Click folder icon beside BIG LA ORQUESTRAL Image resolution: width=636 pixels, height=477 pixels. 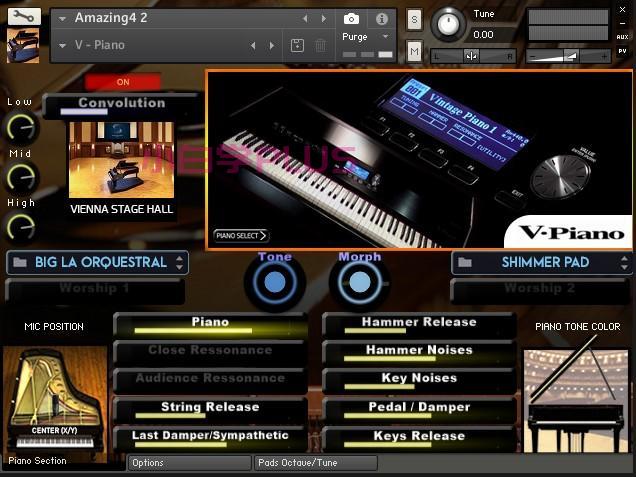pos(19,262)
